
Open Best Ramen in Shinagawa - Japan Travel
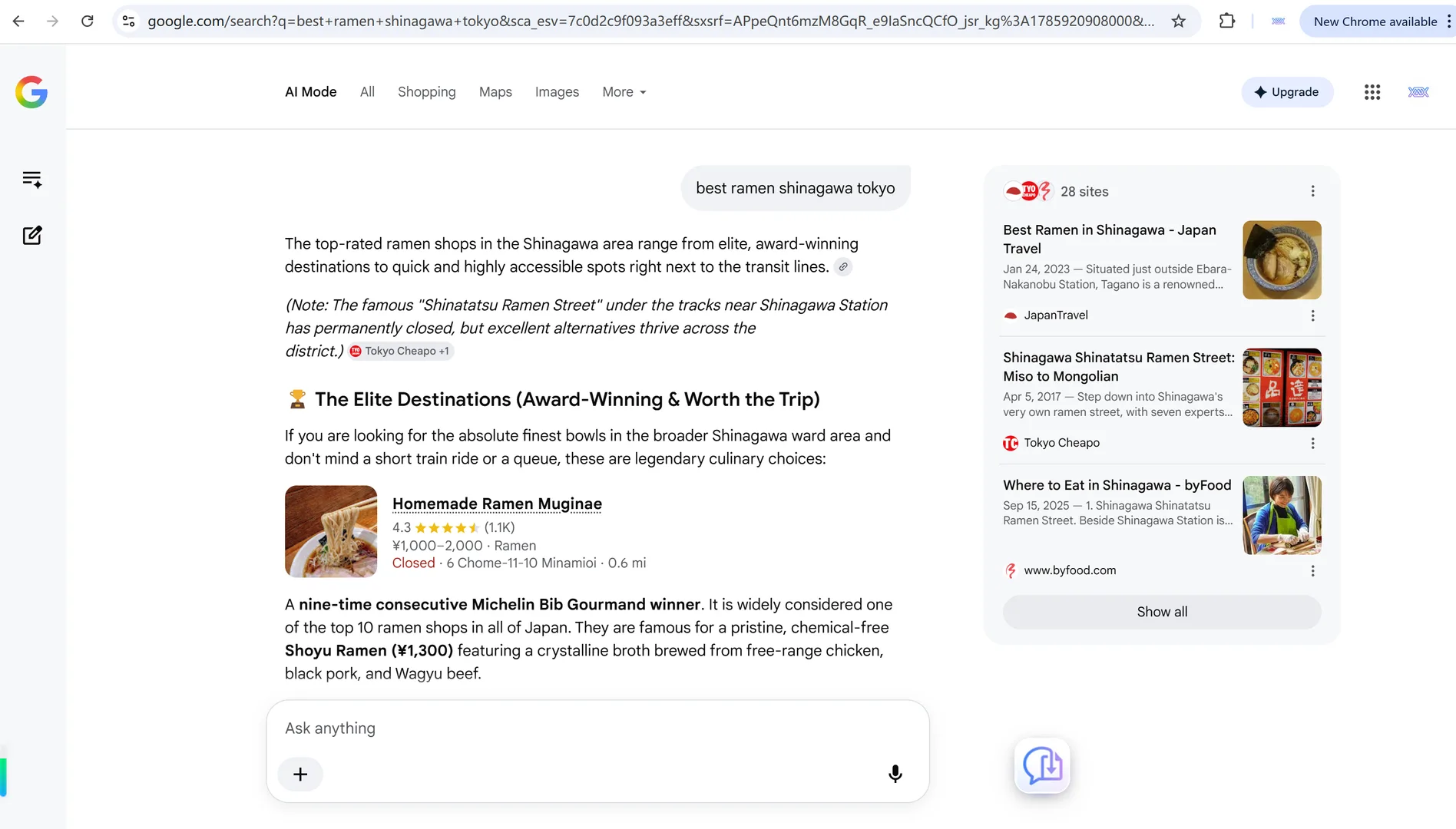click(1109, 239)
